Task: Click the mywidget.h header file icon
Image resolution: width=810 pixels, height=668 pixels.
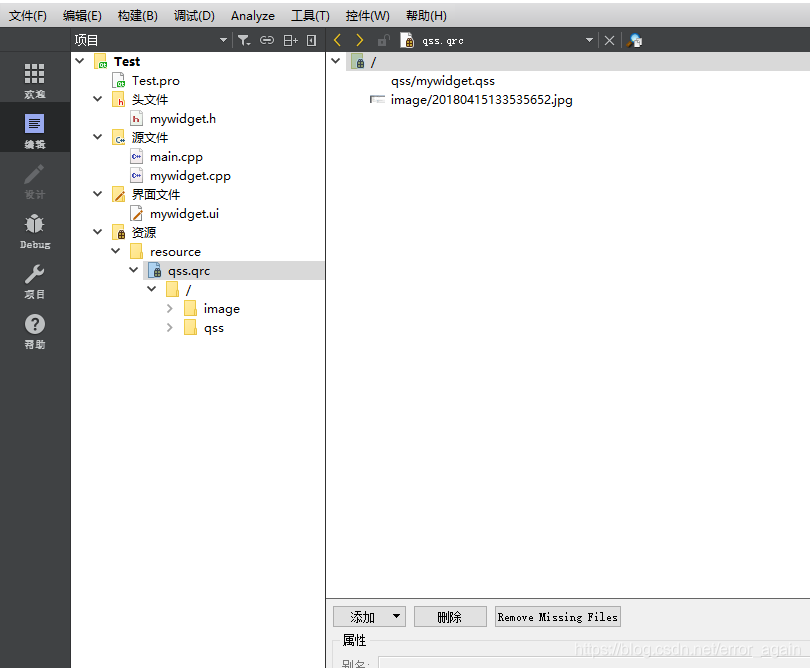Action: [136, 119]
